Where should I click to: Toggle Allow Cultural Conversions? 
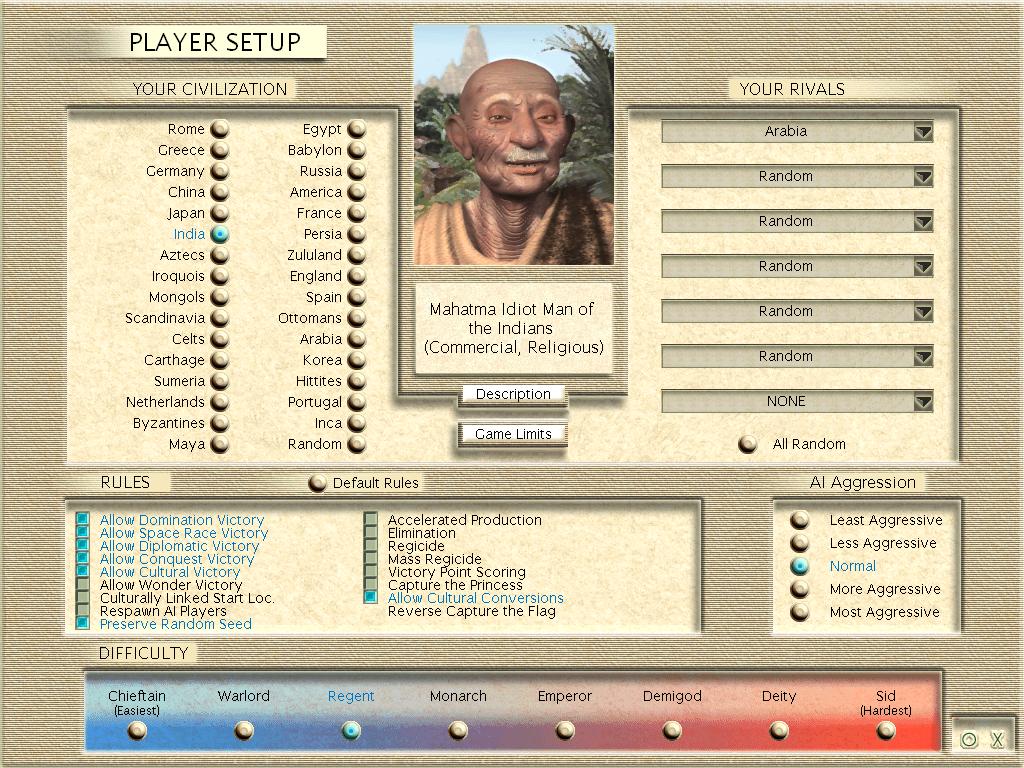(x=371, y=598)
